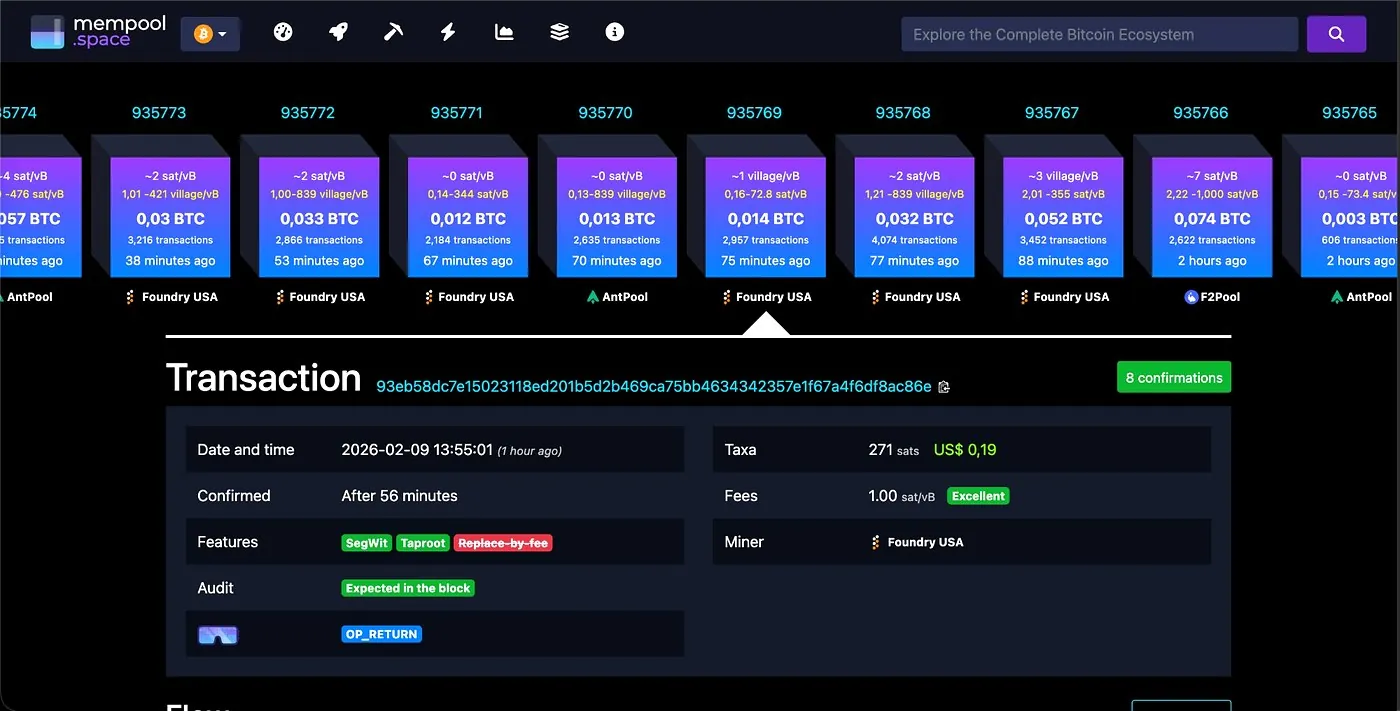Click the Taproot feature label
This screenshot has width=1400, height=711.
click(422, 542)
